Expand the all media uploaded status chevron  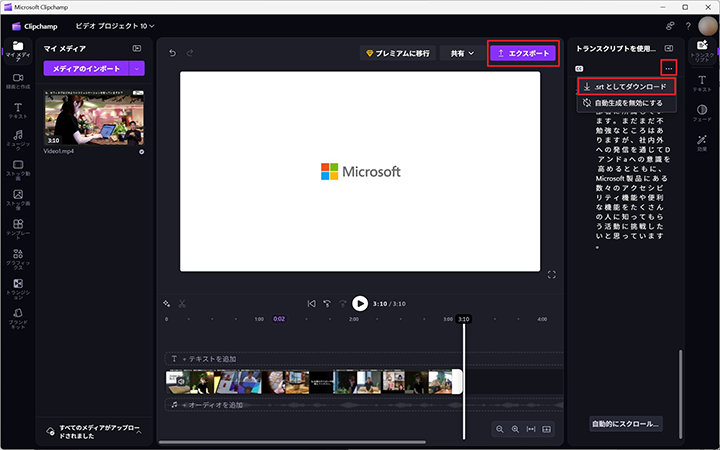[139, 432]
